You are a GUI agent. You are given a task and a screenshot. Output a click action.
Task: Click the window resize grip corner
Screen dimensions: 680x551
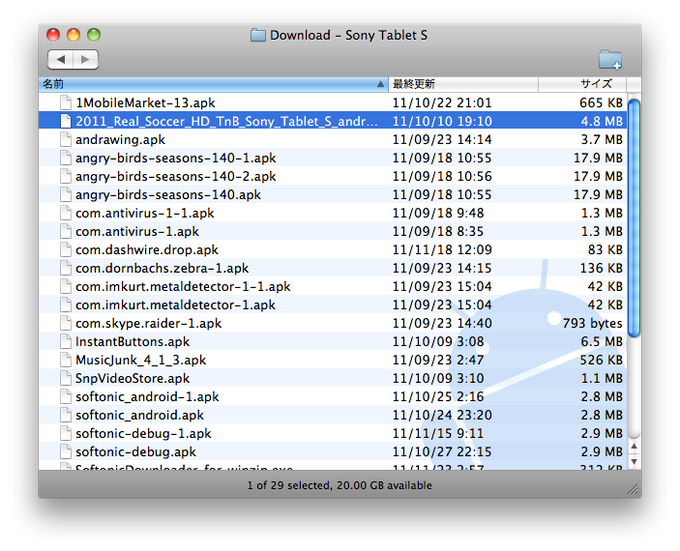coord(634,489)
